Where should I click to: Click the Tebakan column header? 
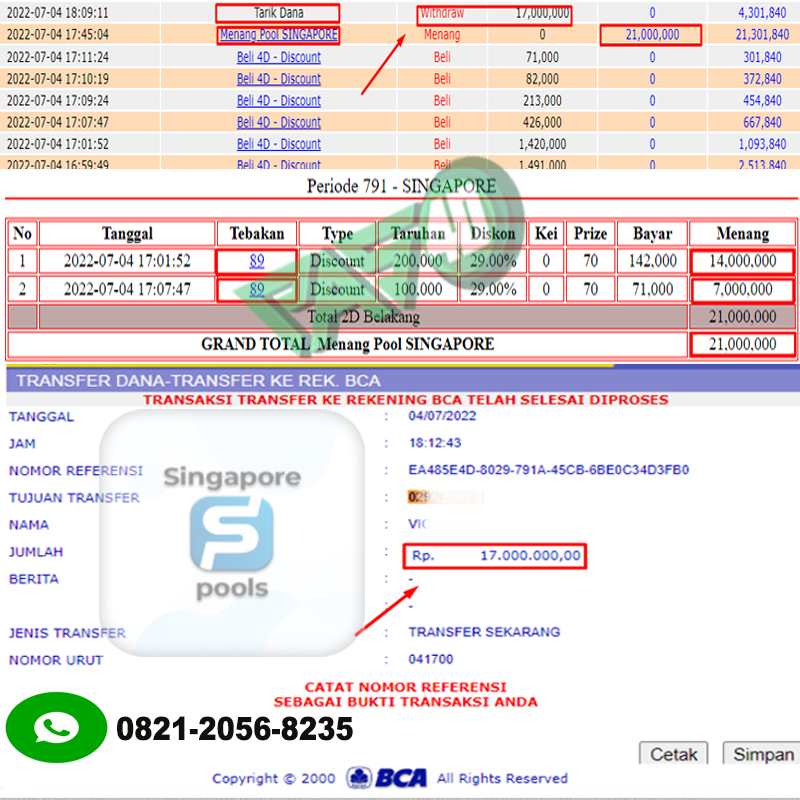(x=257, y=234)
